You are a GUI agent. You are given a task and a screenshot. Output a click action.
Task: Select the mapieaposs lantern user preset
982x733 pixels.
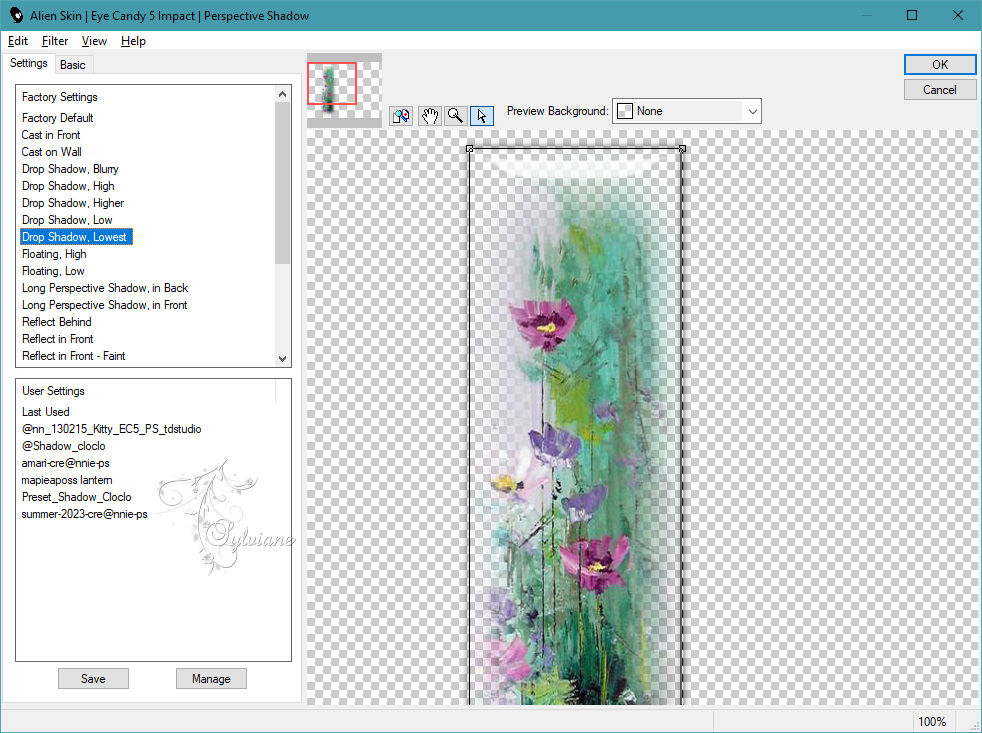[x=67, y=479]
